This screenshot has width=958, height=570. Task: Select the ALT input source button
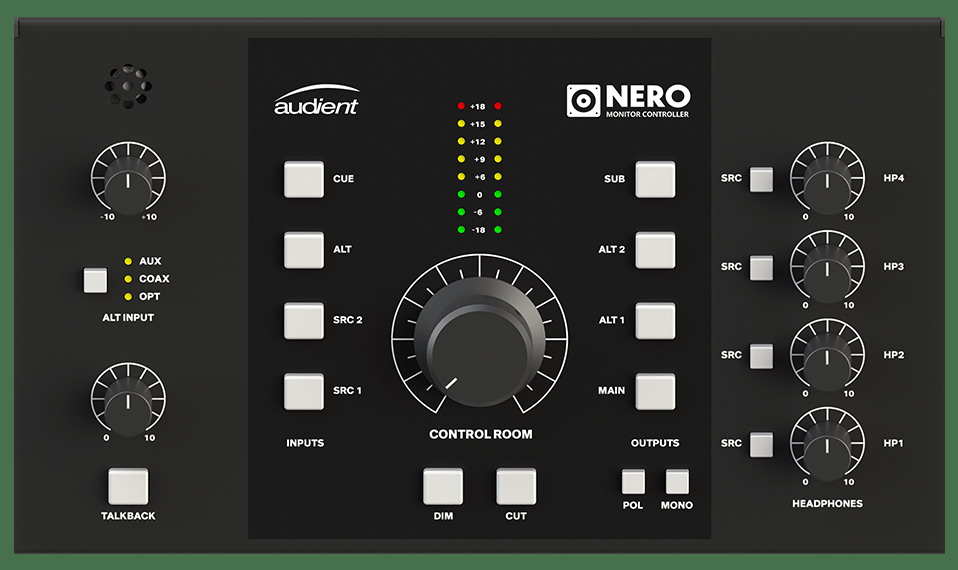click(303, 250)
